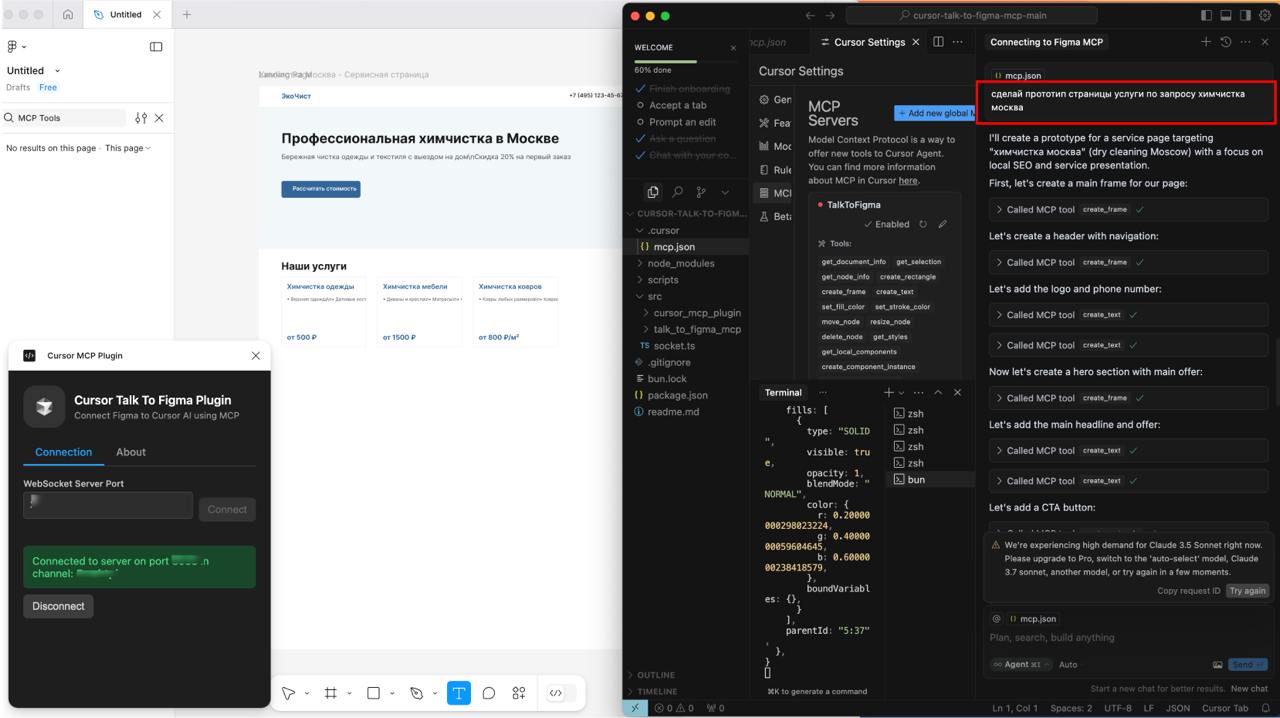Screen dimensions: 1280x718
Task: Select the Pen tool in Figma toolbar
Action: click(417, 693)
